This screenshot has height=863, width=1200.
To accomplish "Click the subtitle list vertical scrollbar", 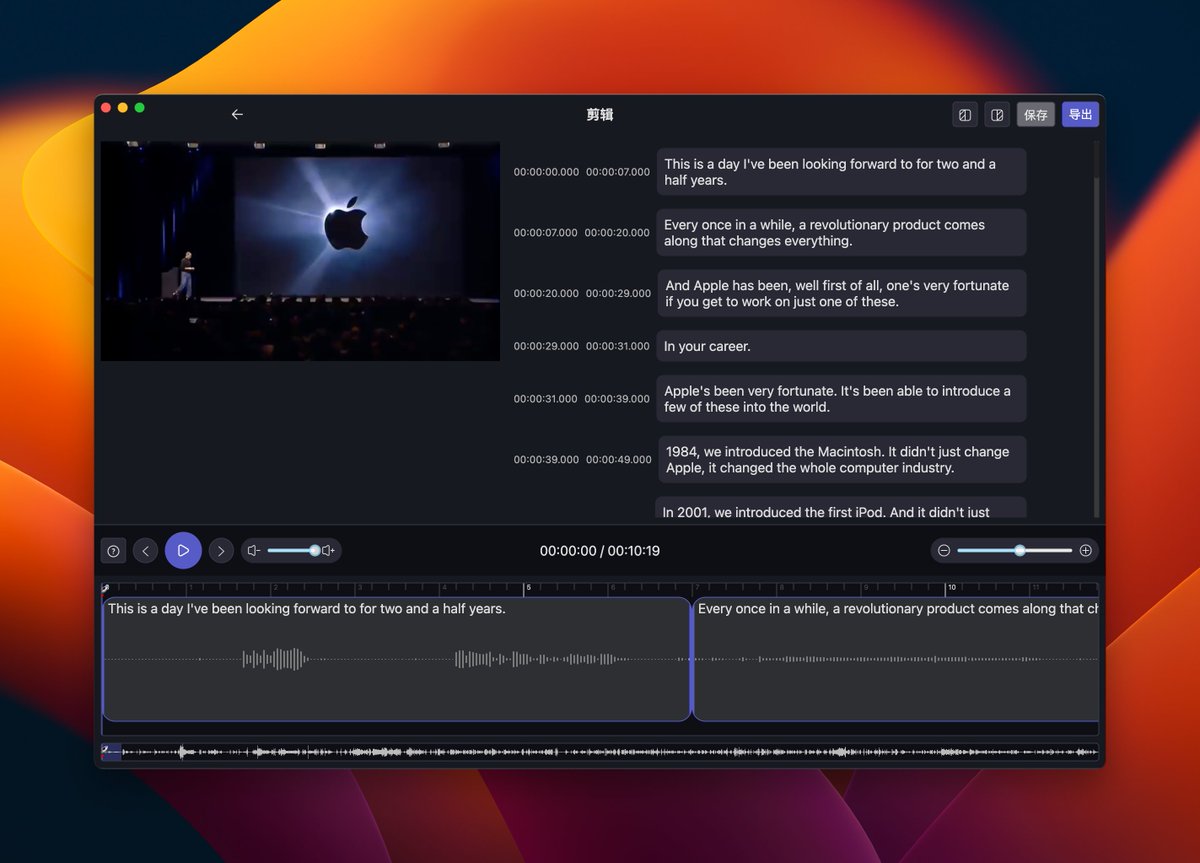I will tap(1096, 330).
